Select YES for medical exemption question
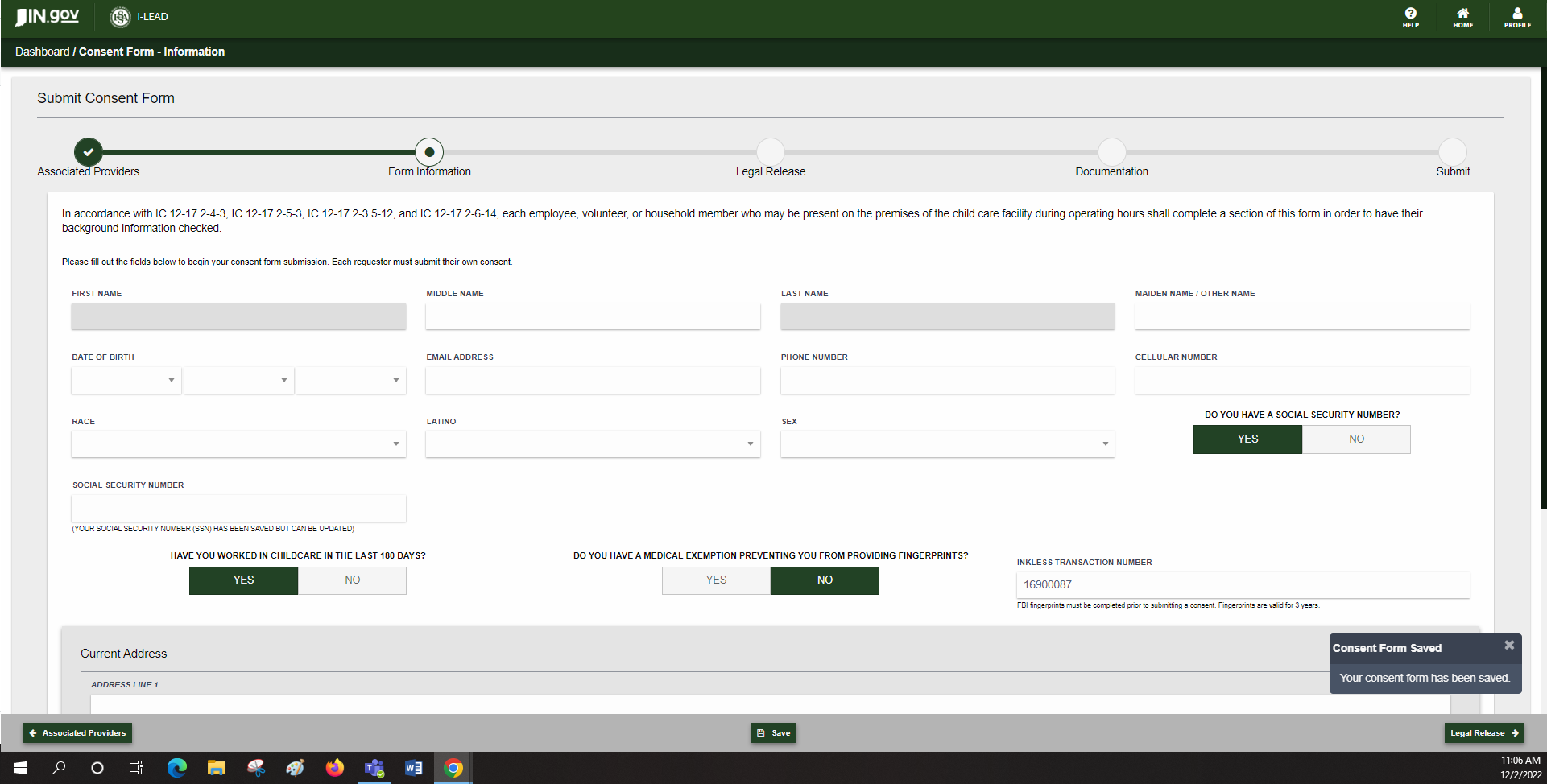 pyautogui.click(x=716, y=580)
